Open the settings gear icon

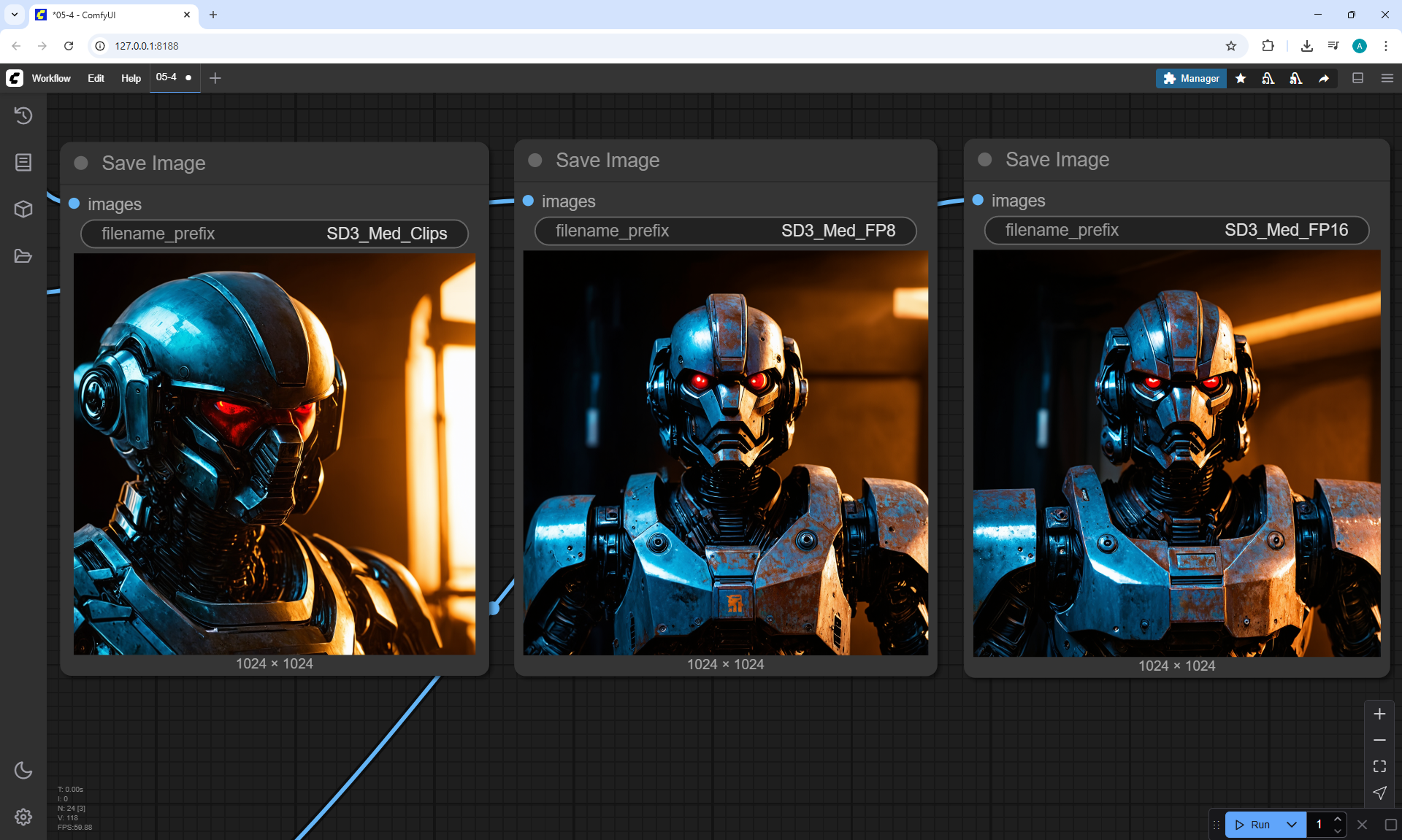click(x=23, y=817)
